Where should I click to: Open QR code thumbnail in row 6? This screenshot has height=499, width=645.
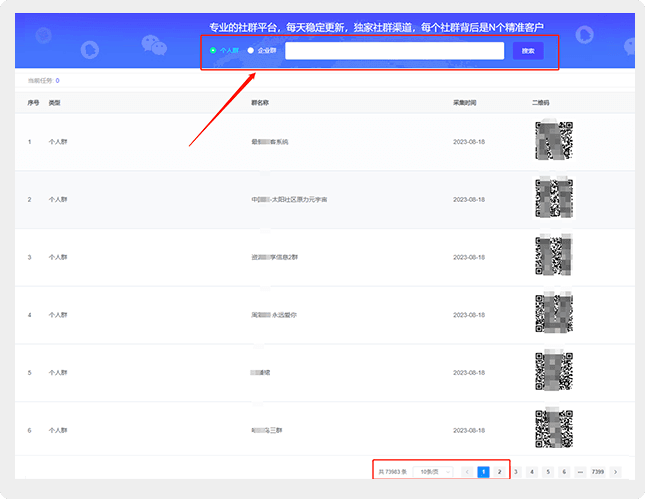(x=554, y=429)
